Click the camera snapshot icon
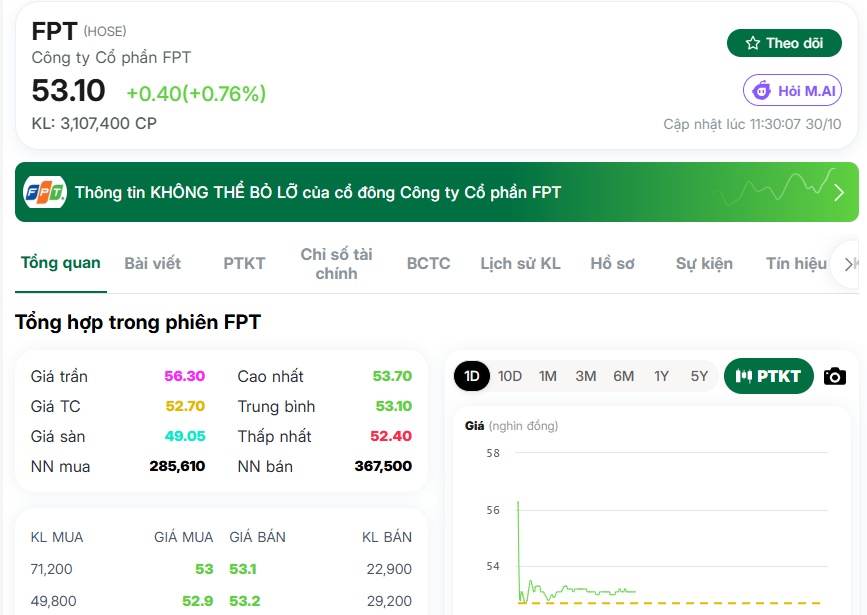This screenshot has height=615, width=867. pos(835,377)
